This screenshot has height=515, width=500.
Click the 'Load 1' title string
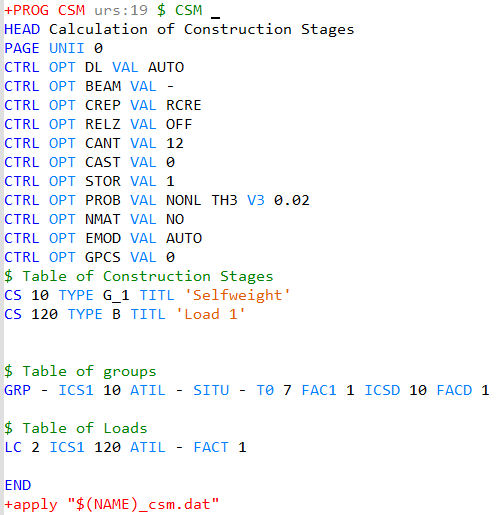click(x=210, y=314)
